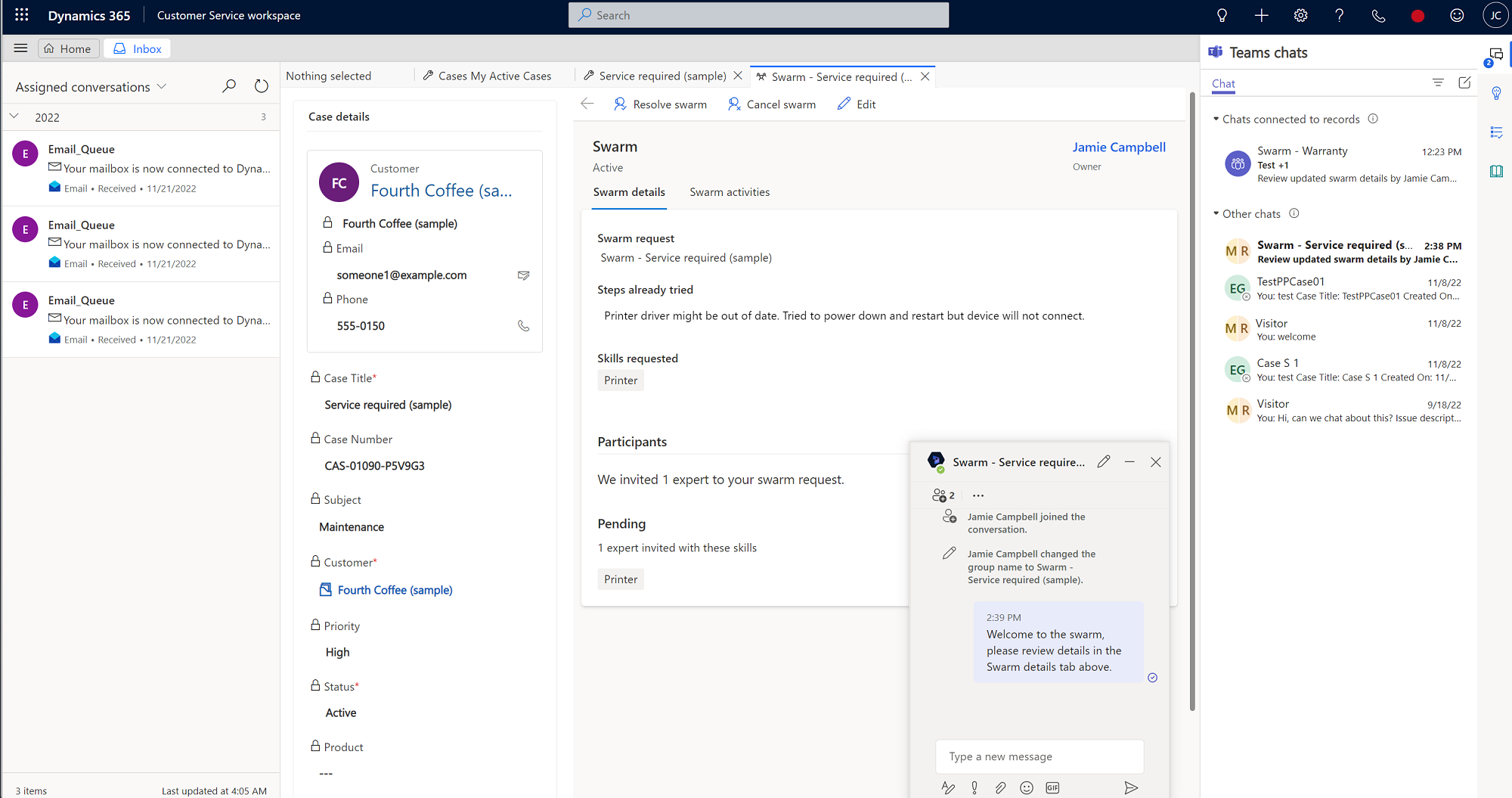The height and width of the screenshot is (798, 1512).
Task: Filter the Teams chat list
Action: 1438,82
